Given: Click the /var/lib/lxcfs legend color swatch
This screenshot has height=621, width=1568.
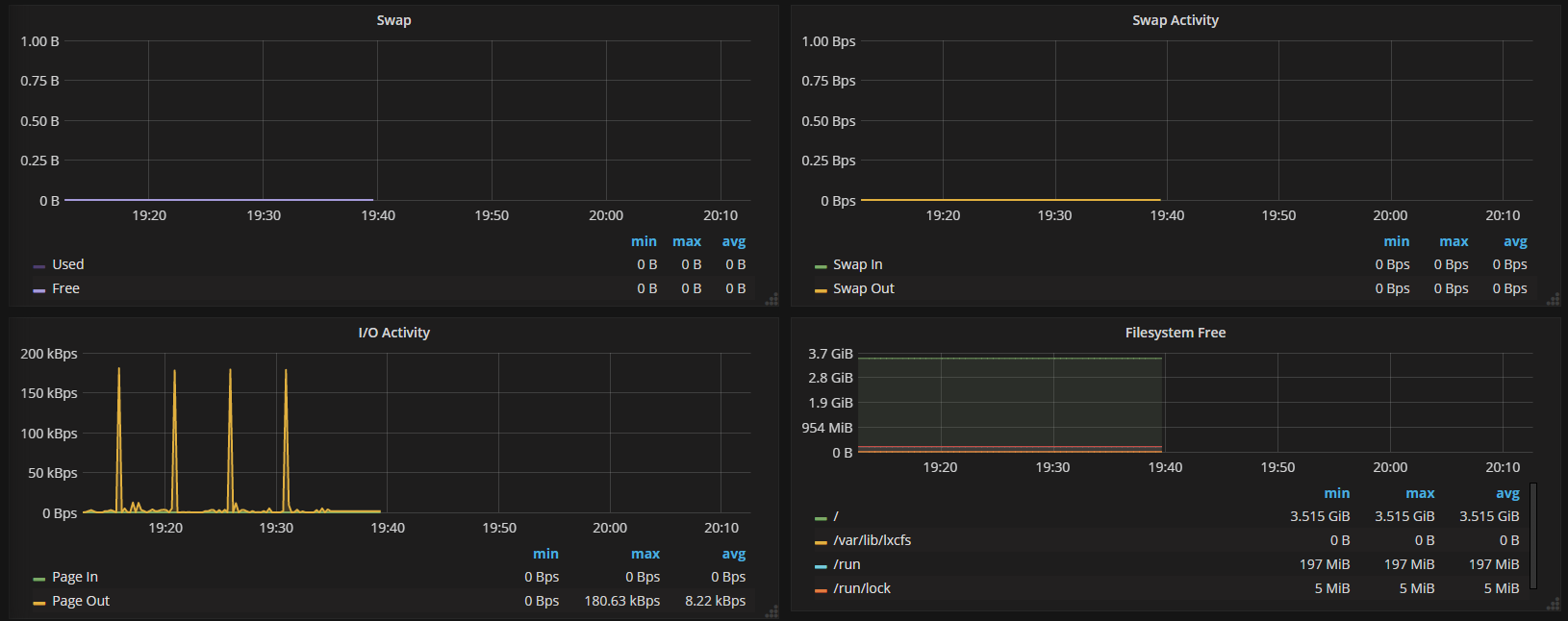Looking at the screenshot, I should pos(821,542).
